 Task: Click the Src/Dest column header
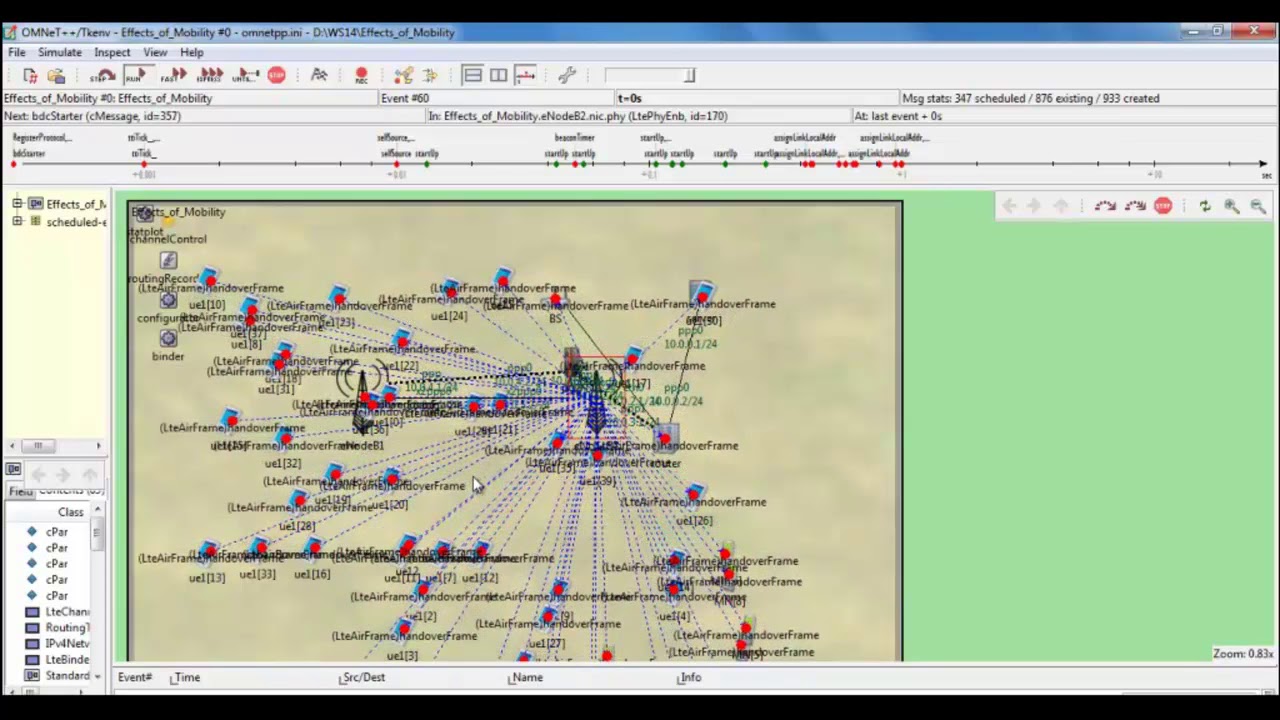pos(362,678)
